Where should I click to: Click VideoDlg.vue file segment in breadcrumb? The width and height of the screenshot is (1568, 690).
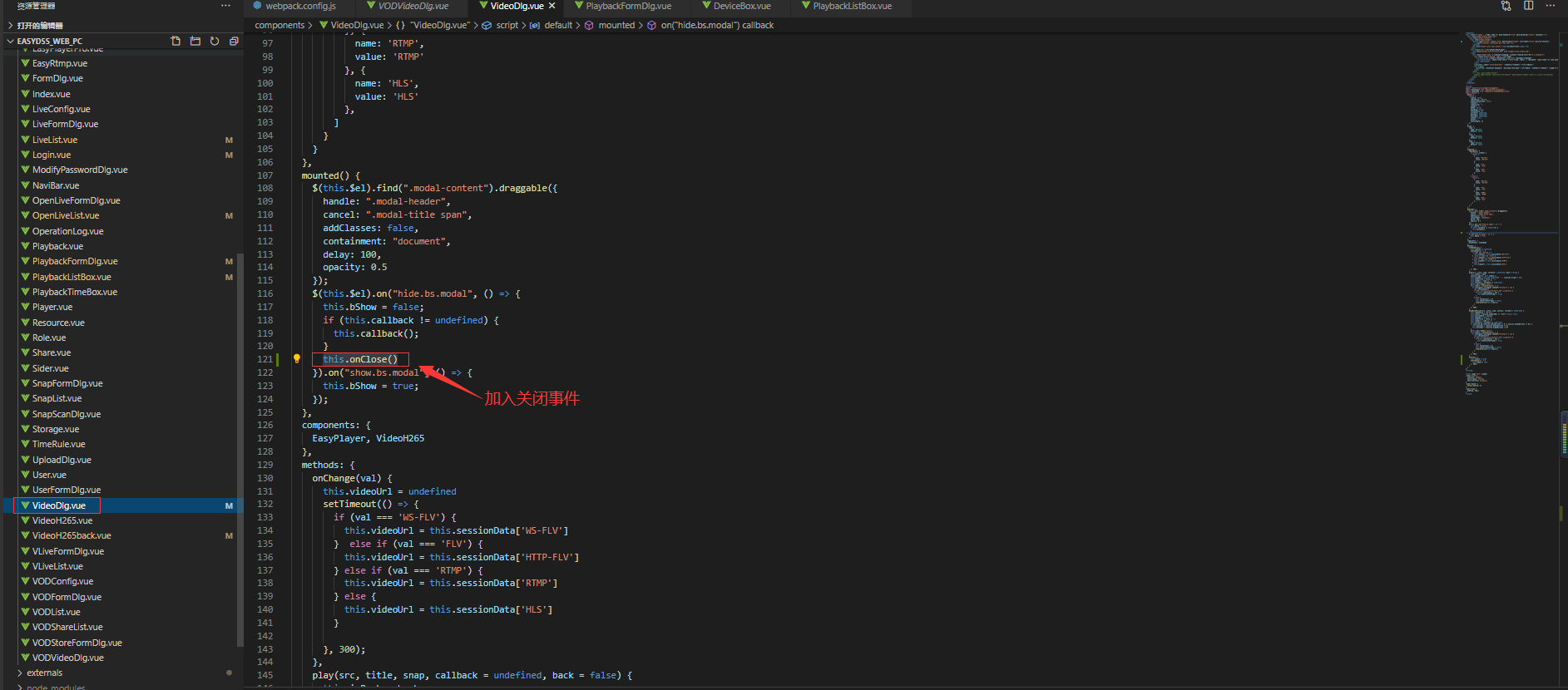pyautogui.click(x=357, y=25)
